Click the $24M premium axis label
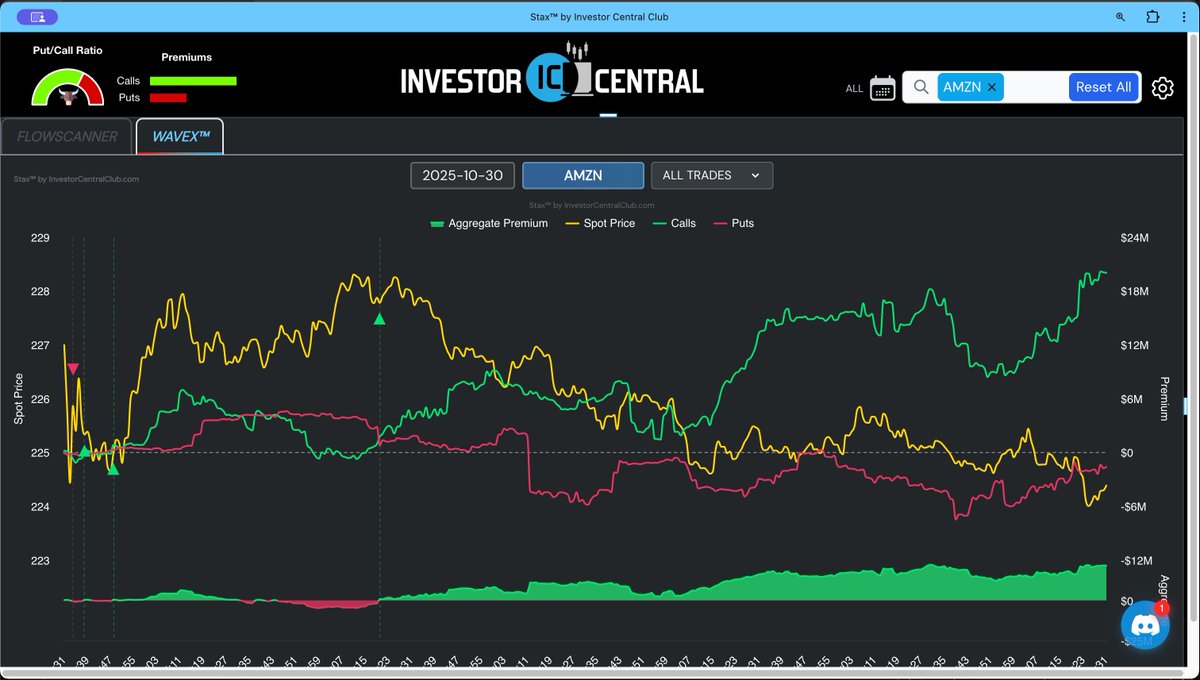This screenshot has height=680, width=1200. coord(1135,238)
